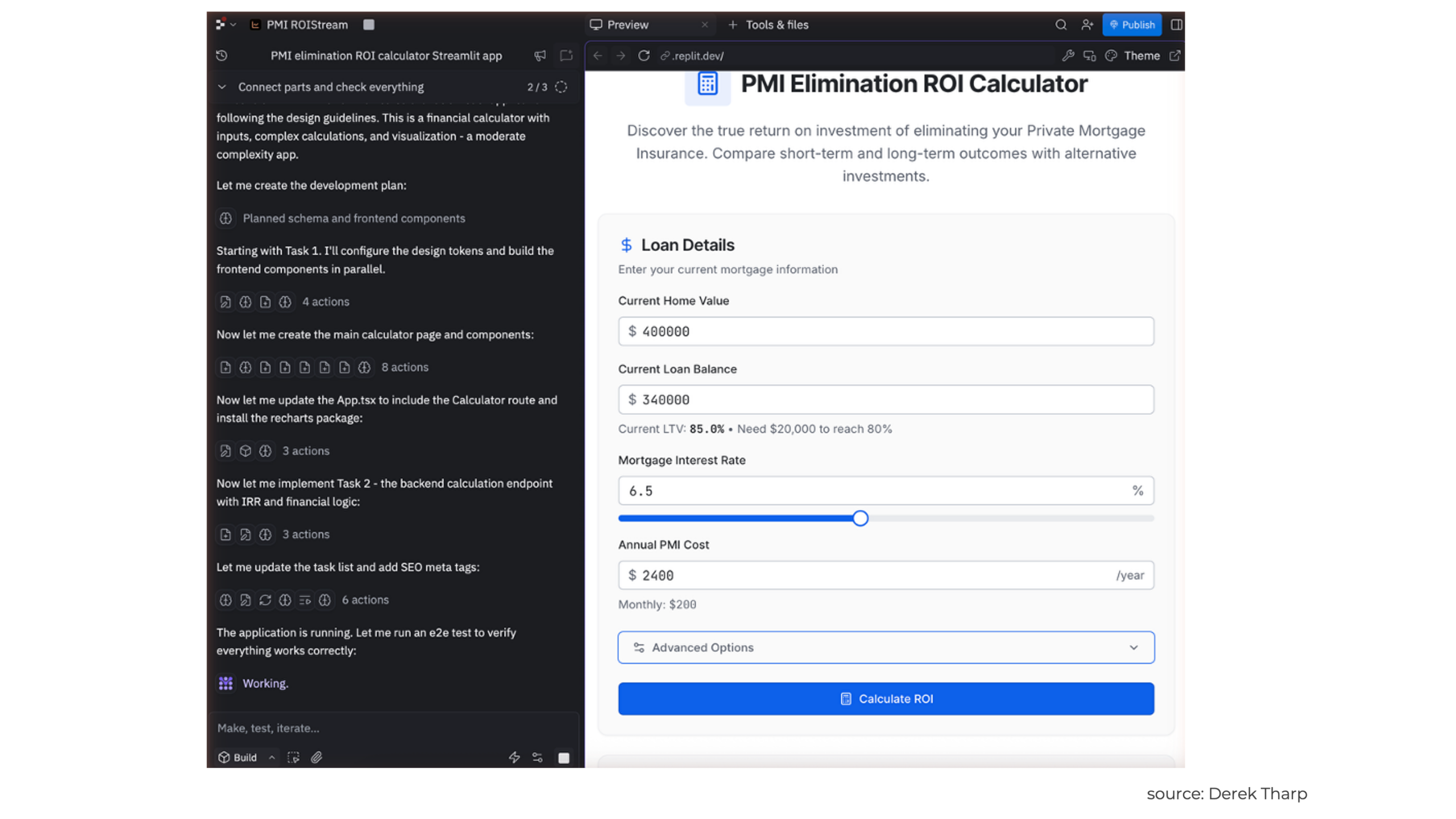
Task: Click the invite collaborator person icon
Action: point(1086,24)
